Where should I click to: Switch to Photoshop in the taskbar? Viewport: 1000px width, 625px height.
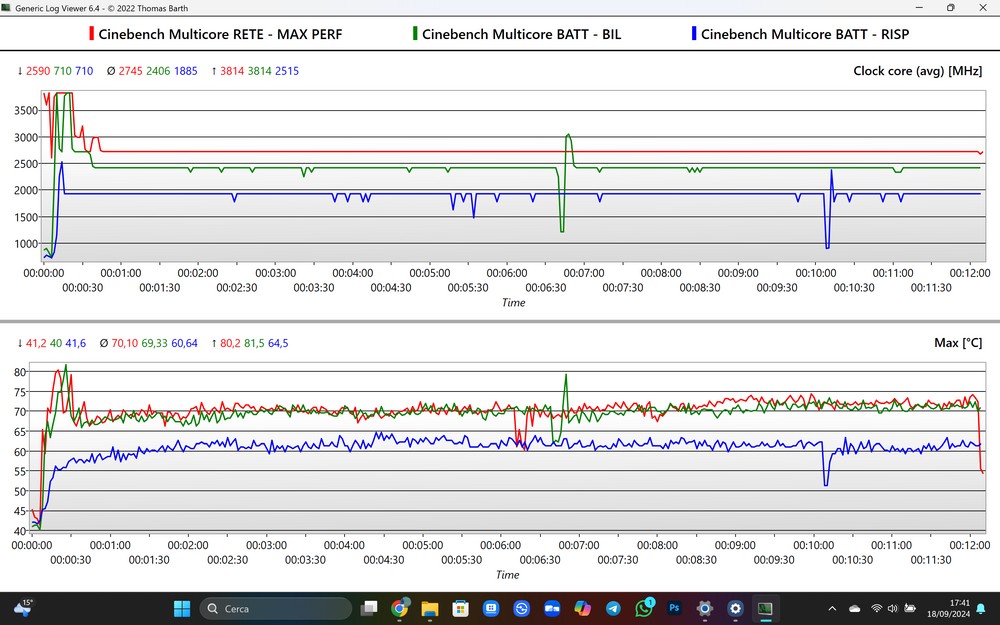[674, 608]
